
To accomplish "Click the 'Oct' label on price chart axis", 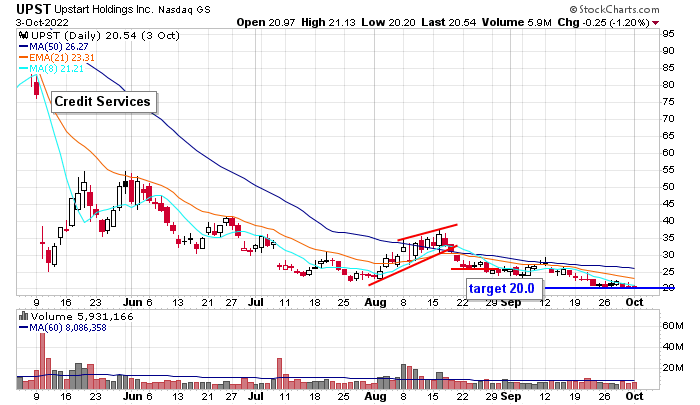I will click(634, 302).
